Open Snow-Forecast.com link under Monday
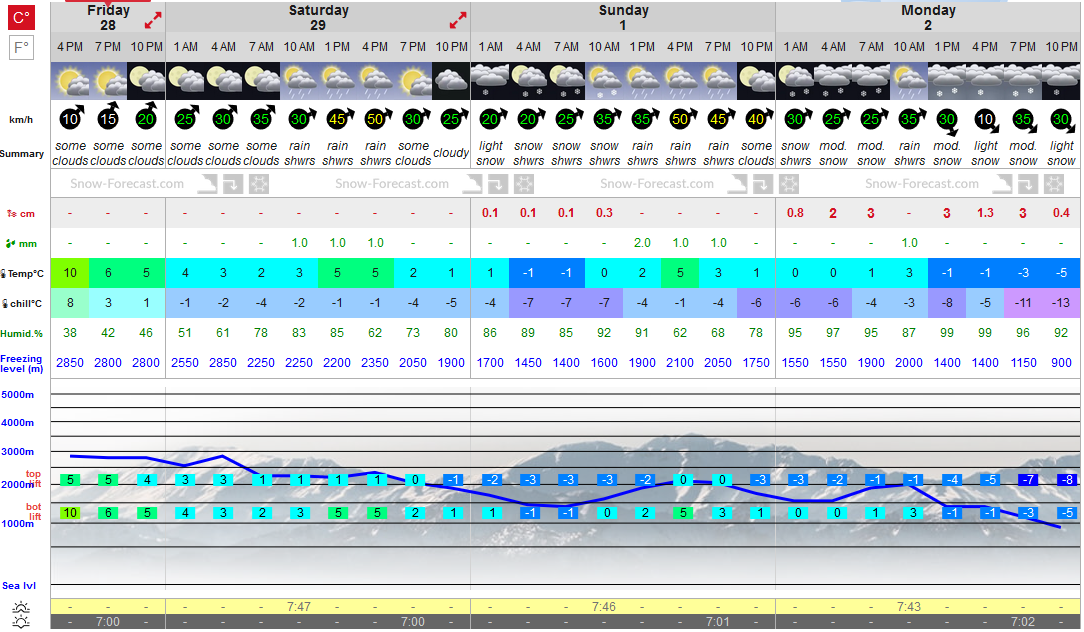Screen dimensions: 1084x632 pyautogui.click(x=922, y=184)
